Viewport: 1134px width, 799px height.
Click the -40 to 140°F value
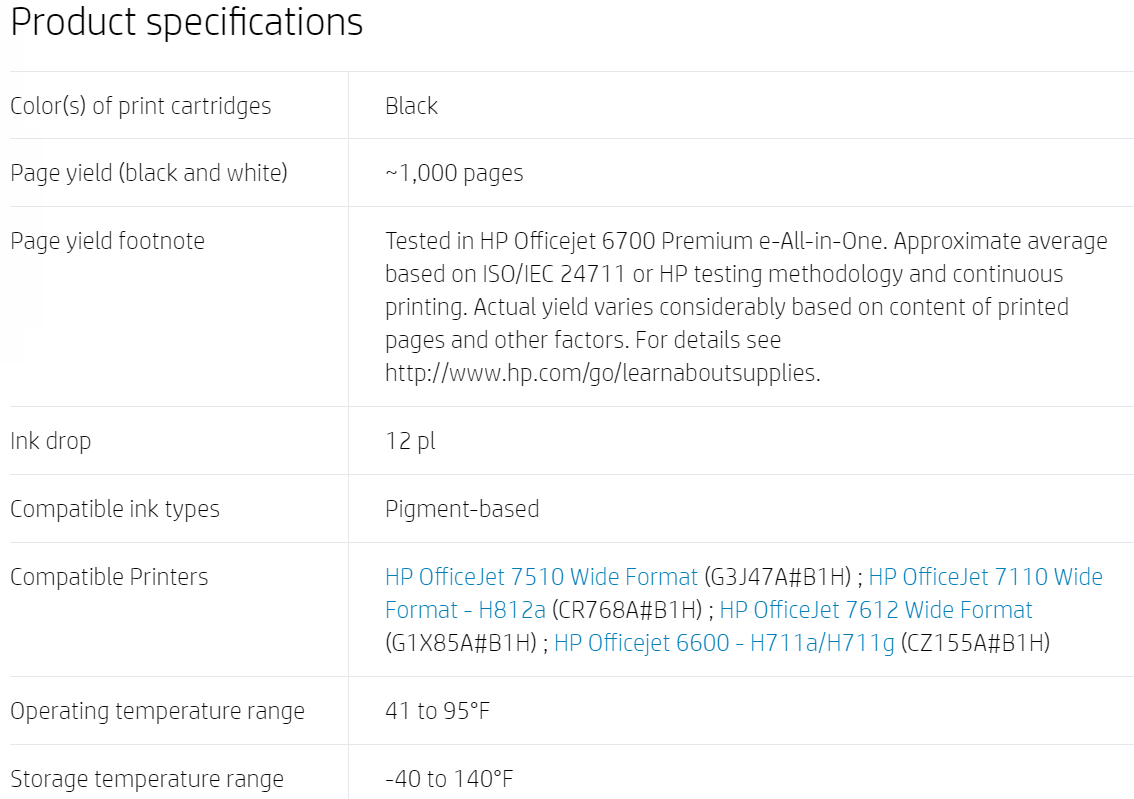click(x=449, y=779)
